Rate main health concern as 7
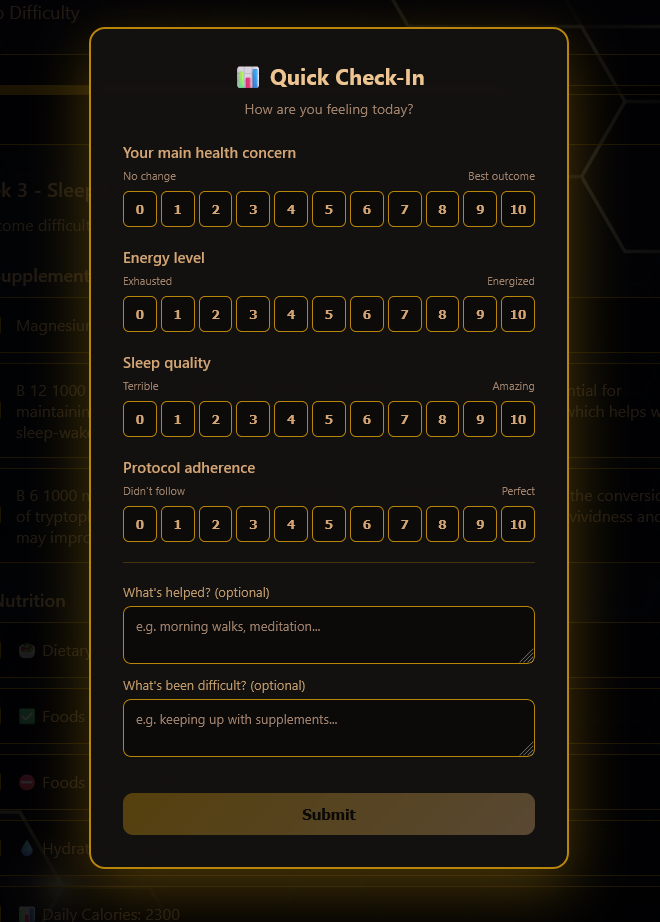 [404, 209]
